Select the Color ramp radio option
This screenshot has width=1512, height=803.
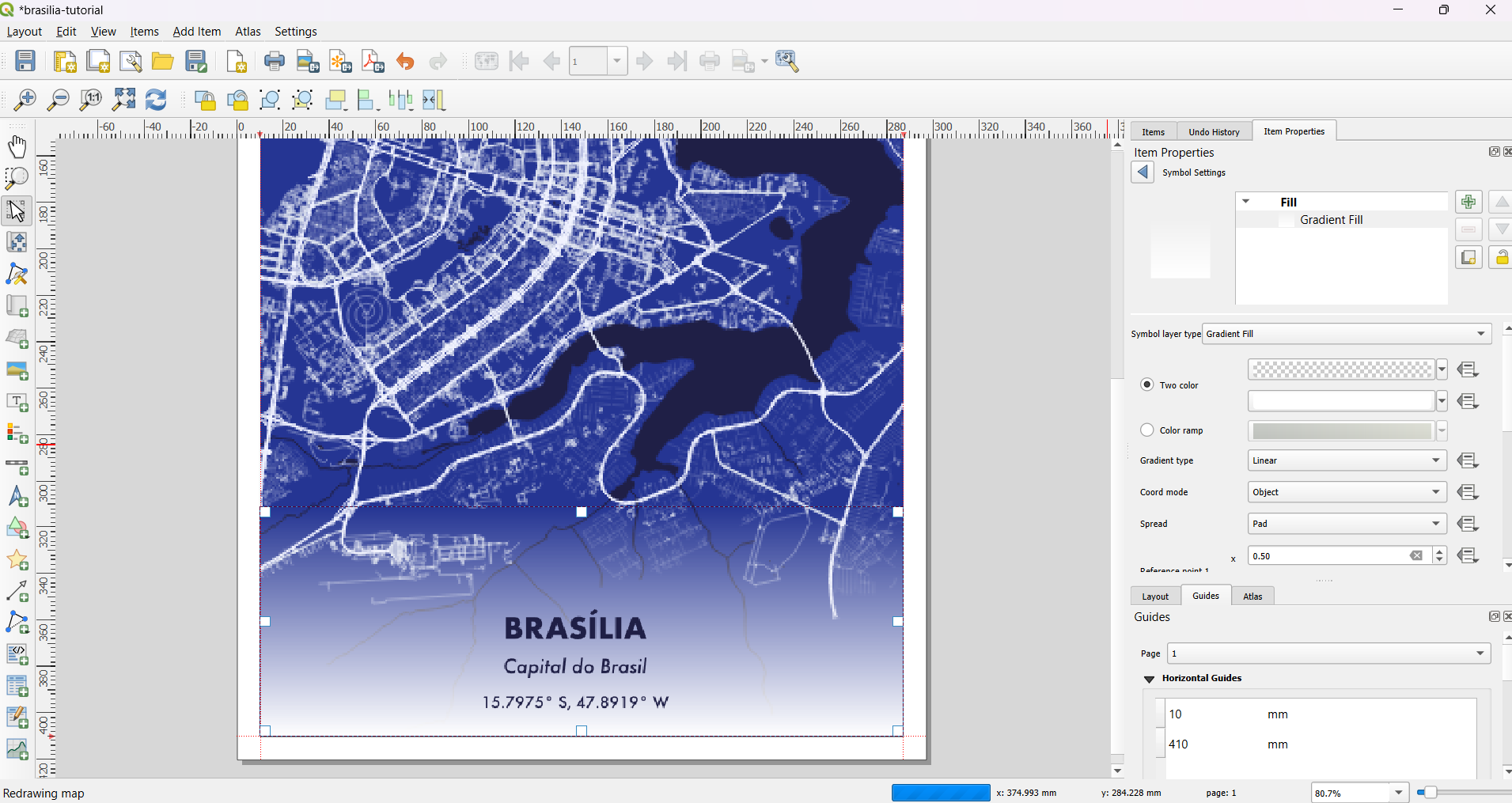pos(1146,430)
